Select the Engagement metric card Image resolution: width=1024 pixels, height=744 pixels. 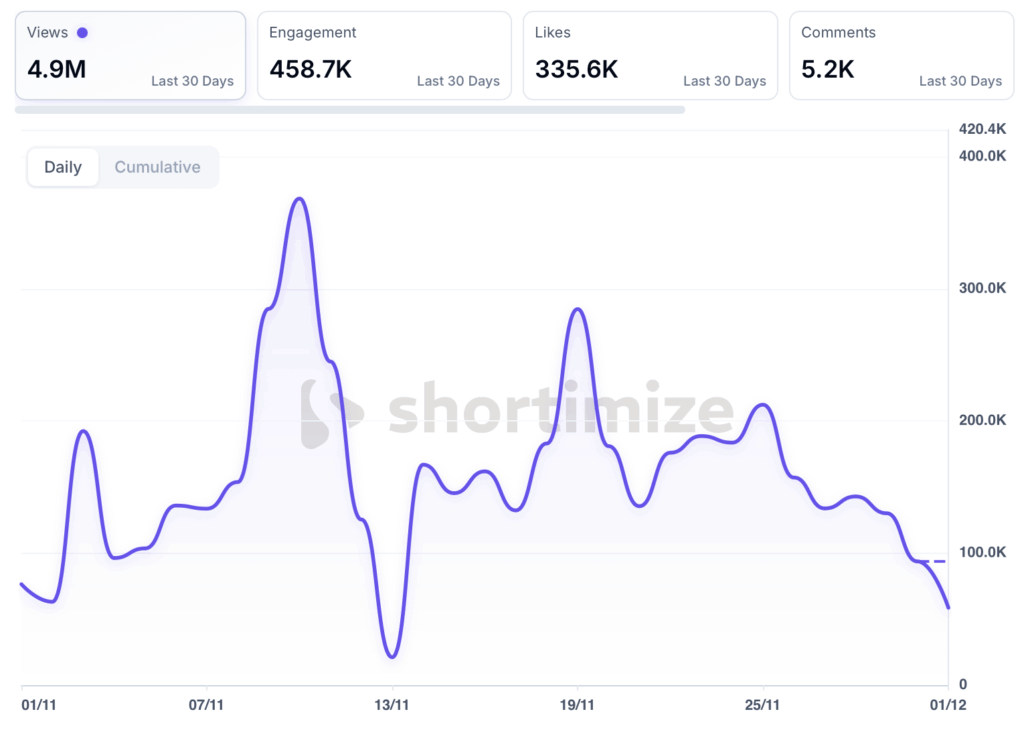click(384, 56)
